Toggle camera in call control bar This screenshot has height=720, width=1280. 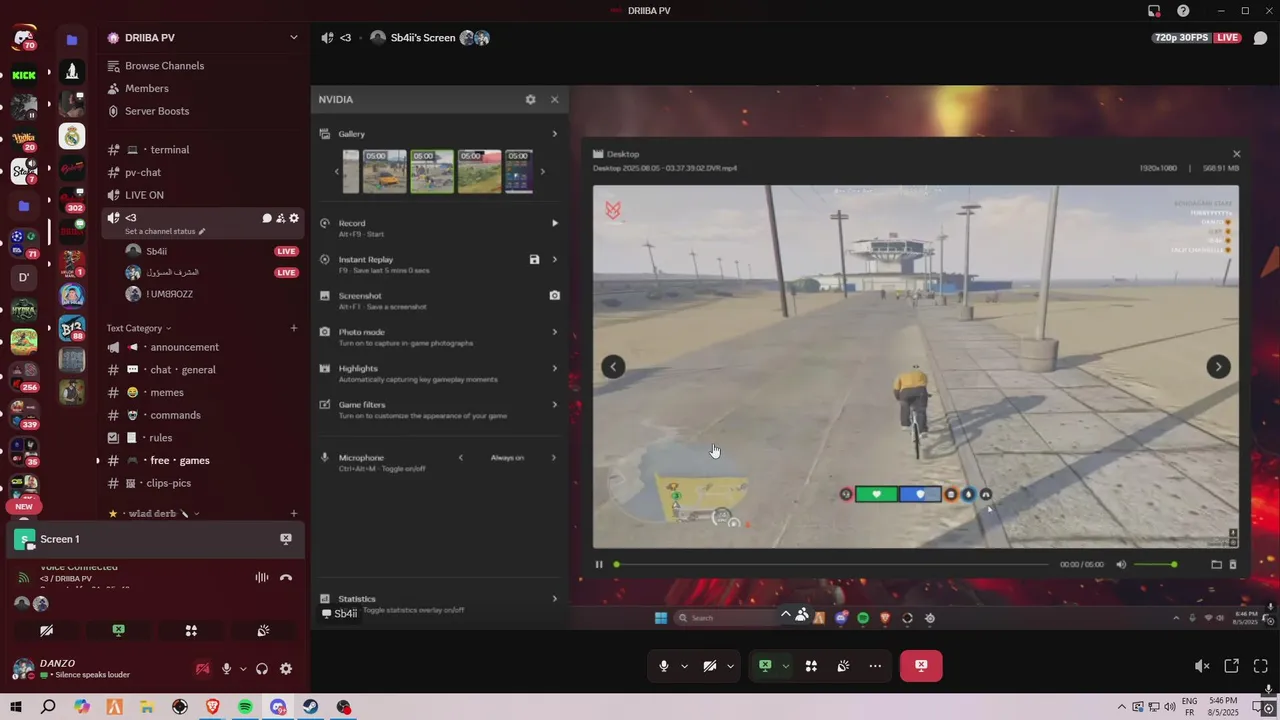(710, 666)
